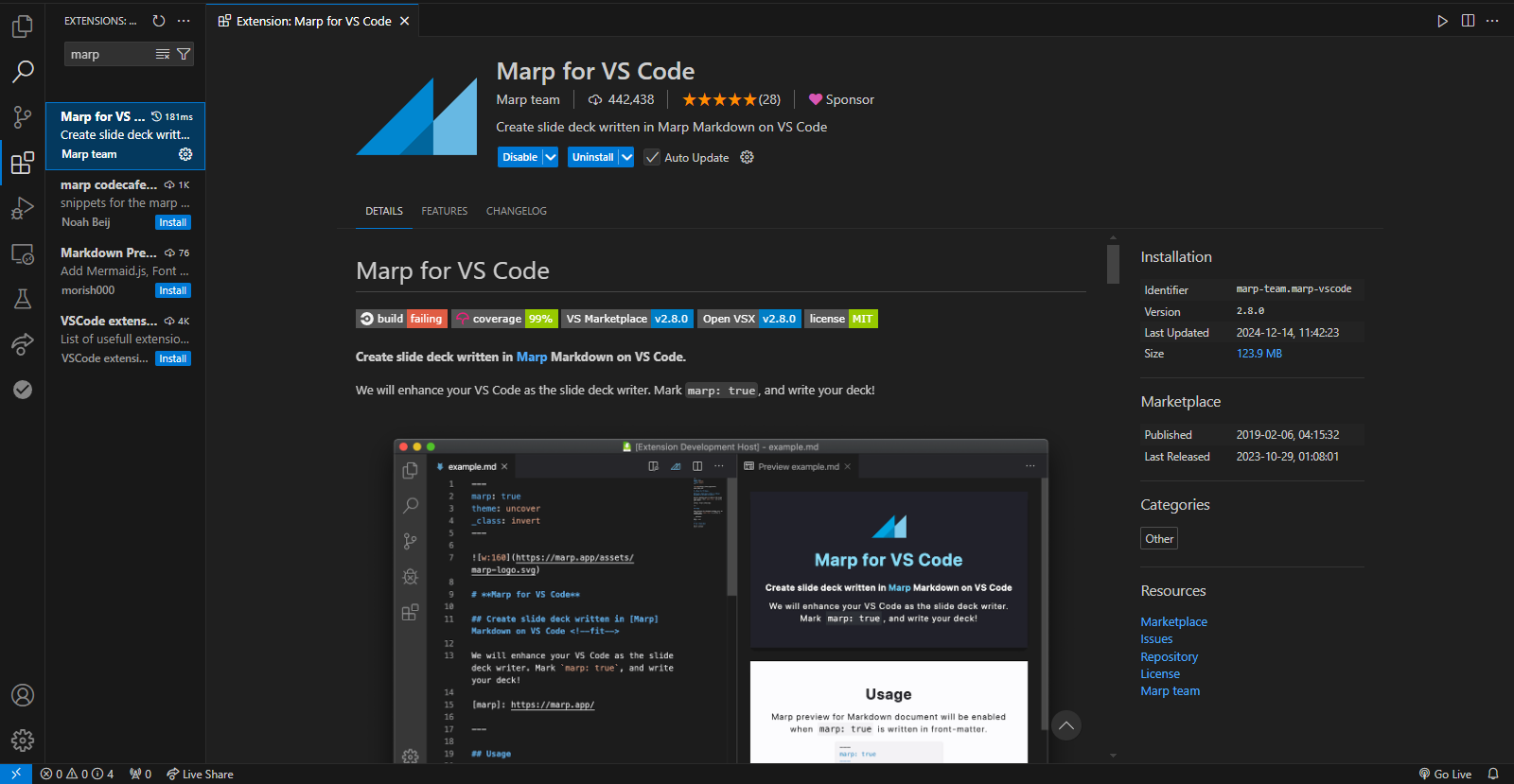Open the Issues resource link

point(1156,639)
